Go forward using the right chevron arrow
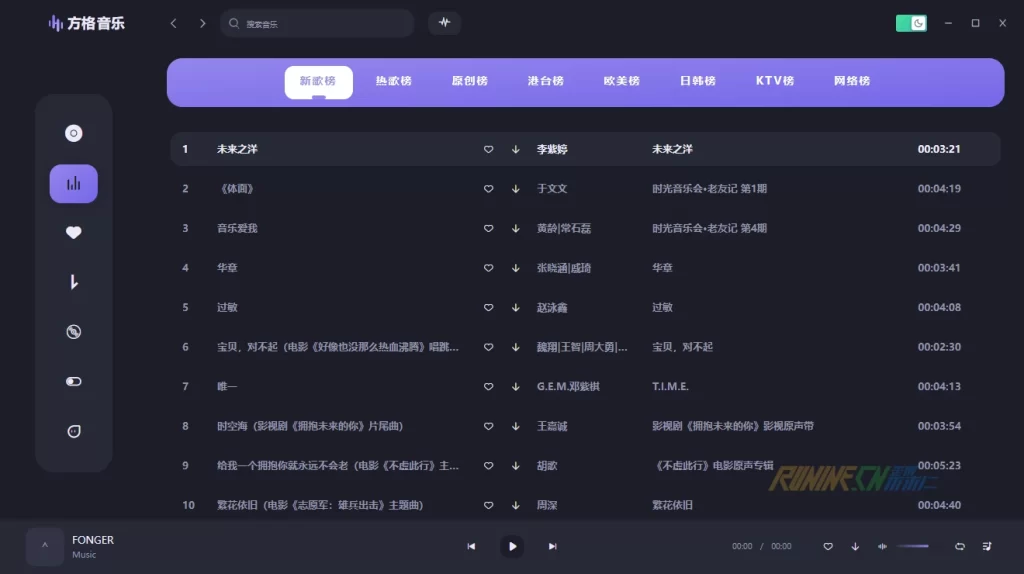Screen dimensions: 1024x574 tap(203, 23)
